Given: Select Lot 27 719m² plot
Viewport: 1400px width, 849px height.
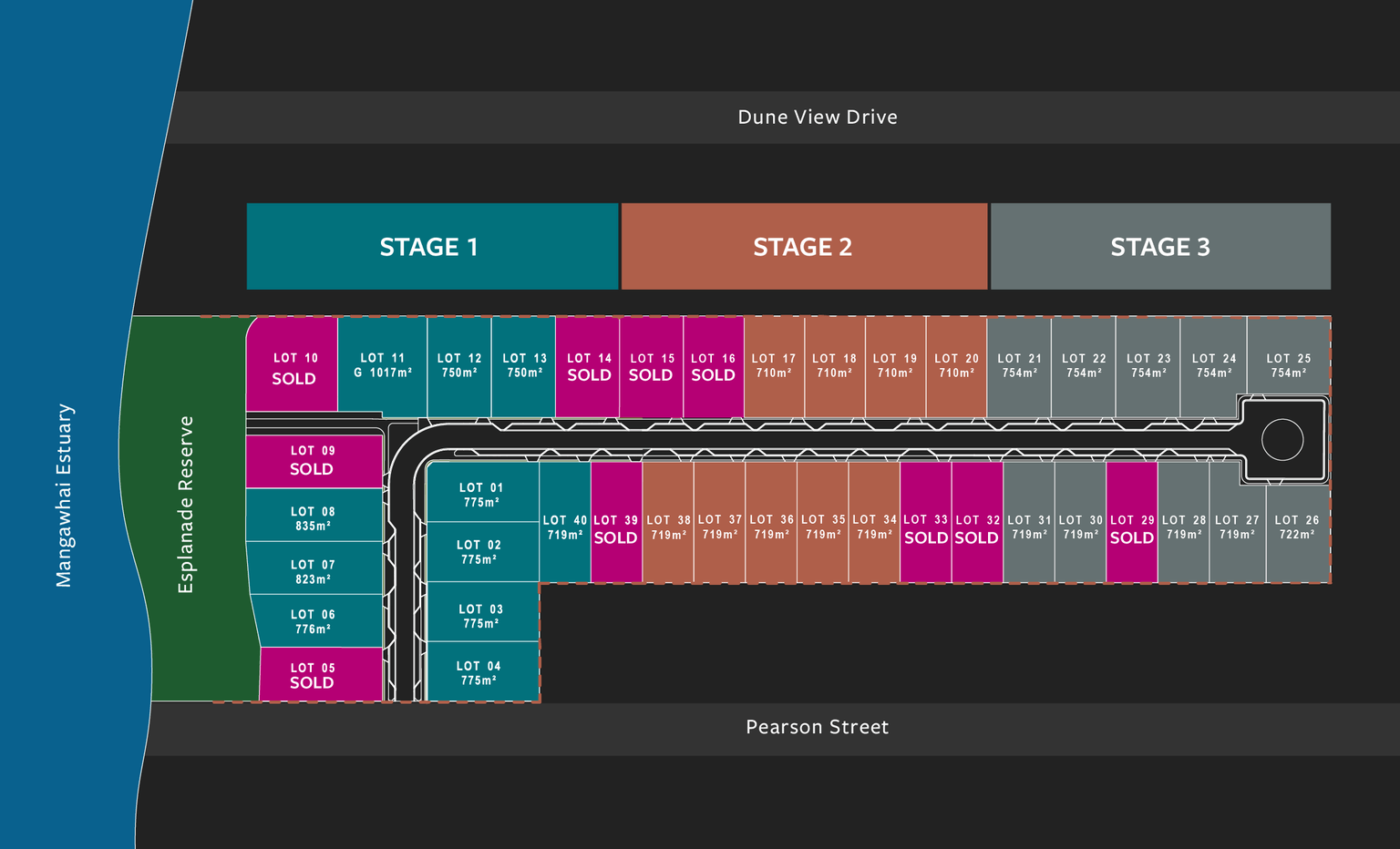Looking at the screenshot, I should [1237, 523].
